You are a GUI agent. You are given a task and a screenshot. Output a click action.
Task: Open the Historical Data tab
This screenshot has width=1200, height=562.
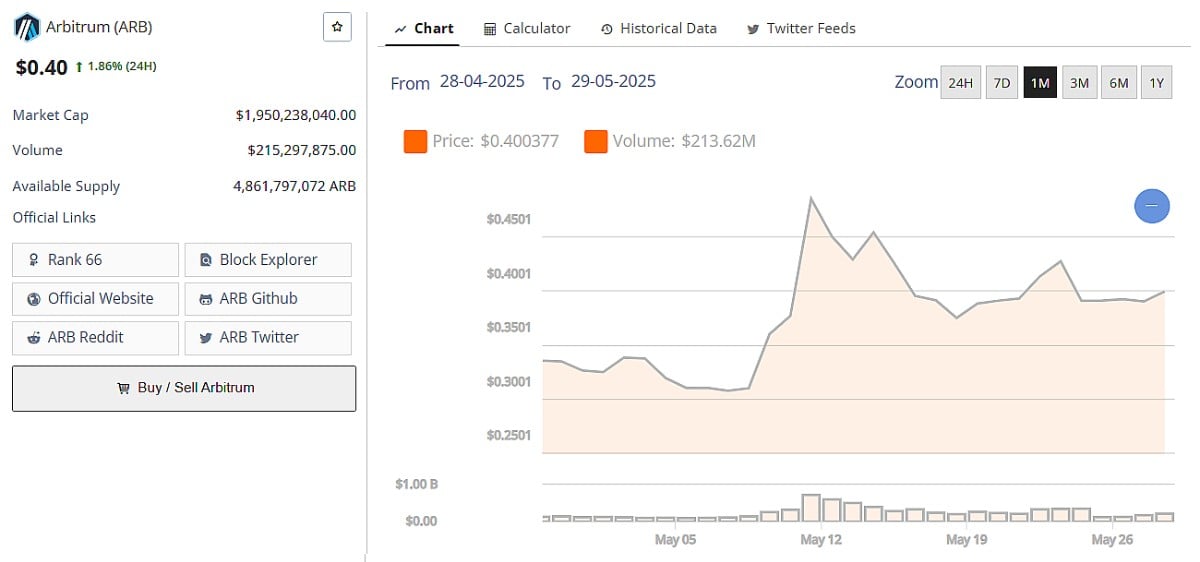658,29
